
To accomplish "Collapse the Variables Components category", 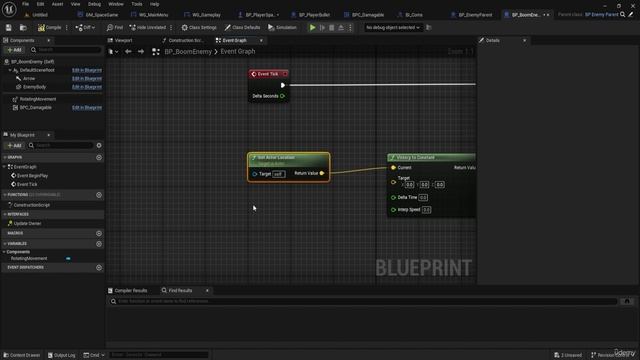I will [4, 252].
